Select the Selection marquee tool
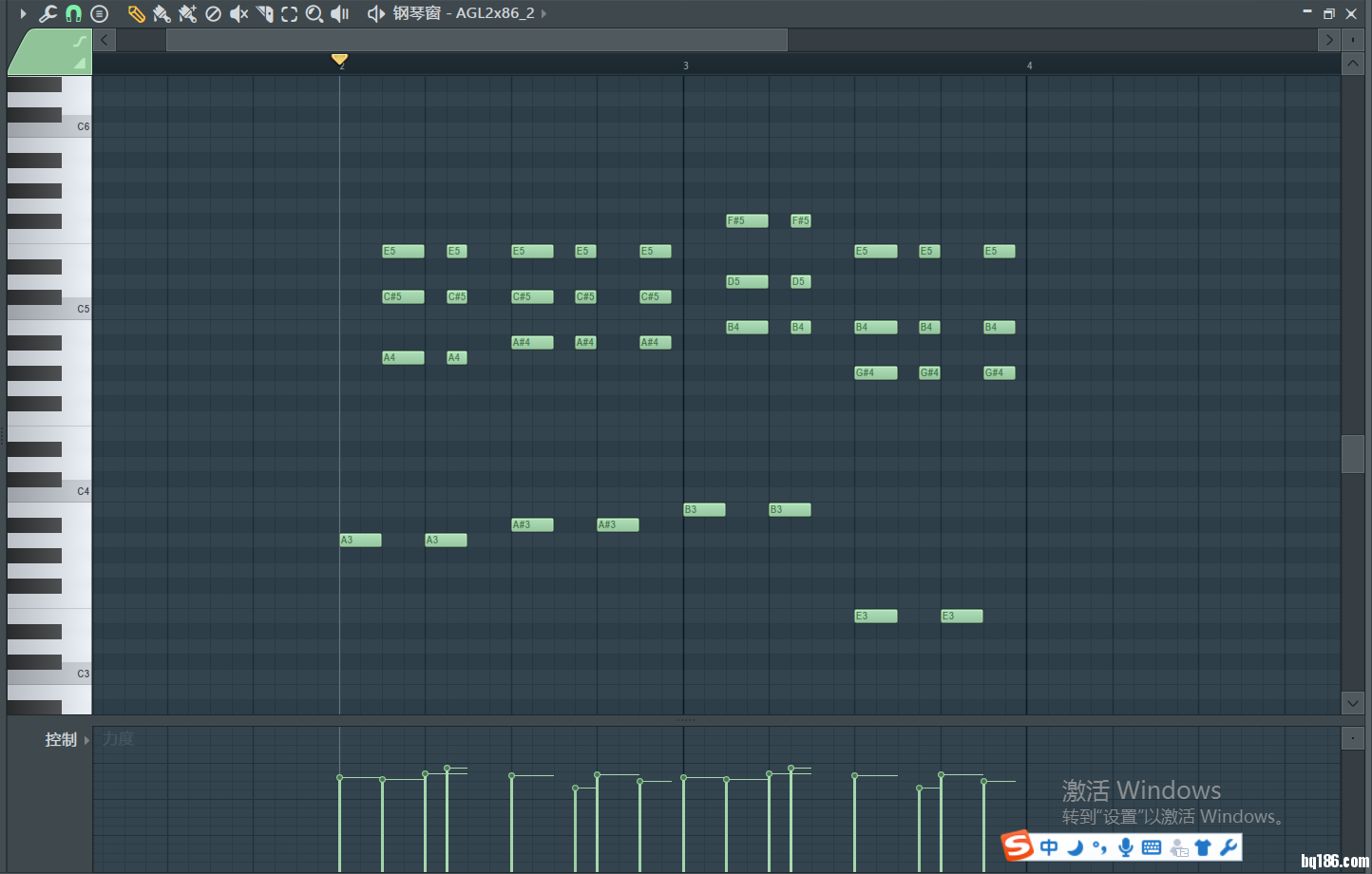The height and width of the screenshot is (874, 1372). [290, 13]
